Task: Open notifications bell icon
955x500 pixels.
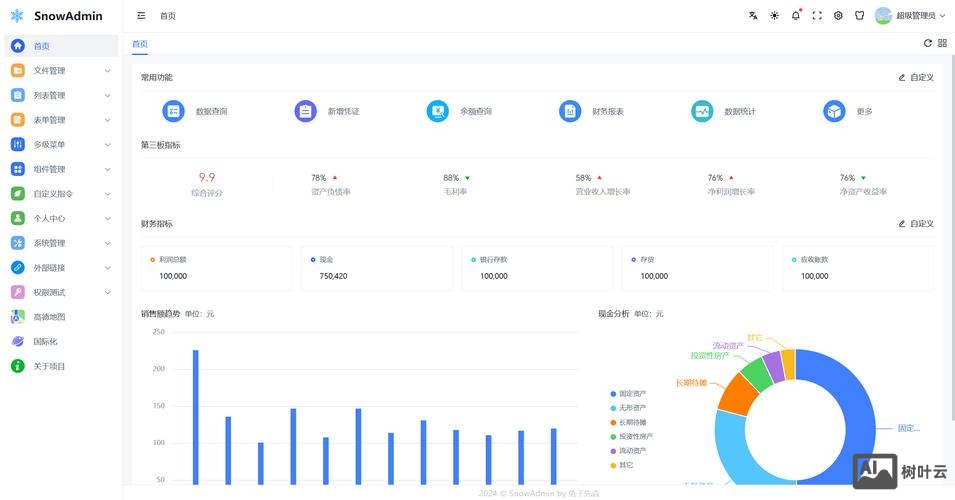Action: tap(796, 16)
